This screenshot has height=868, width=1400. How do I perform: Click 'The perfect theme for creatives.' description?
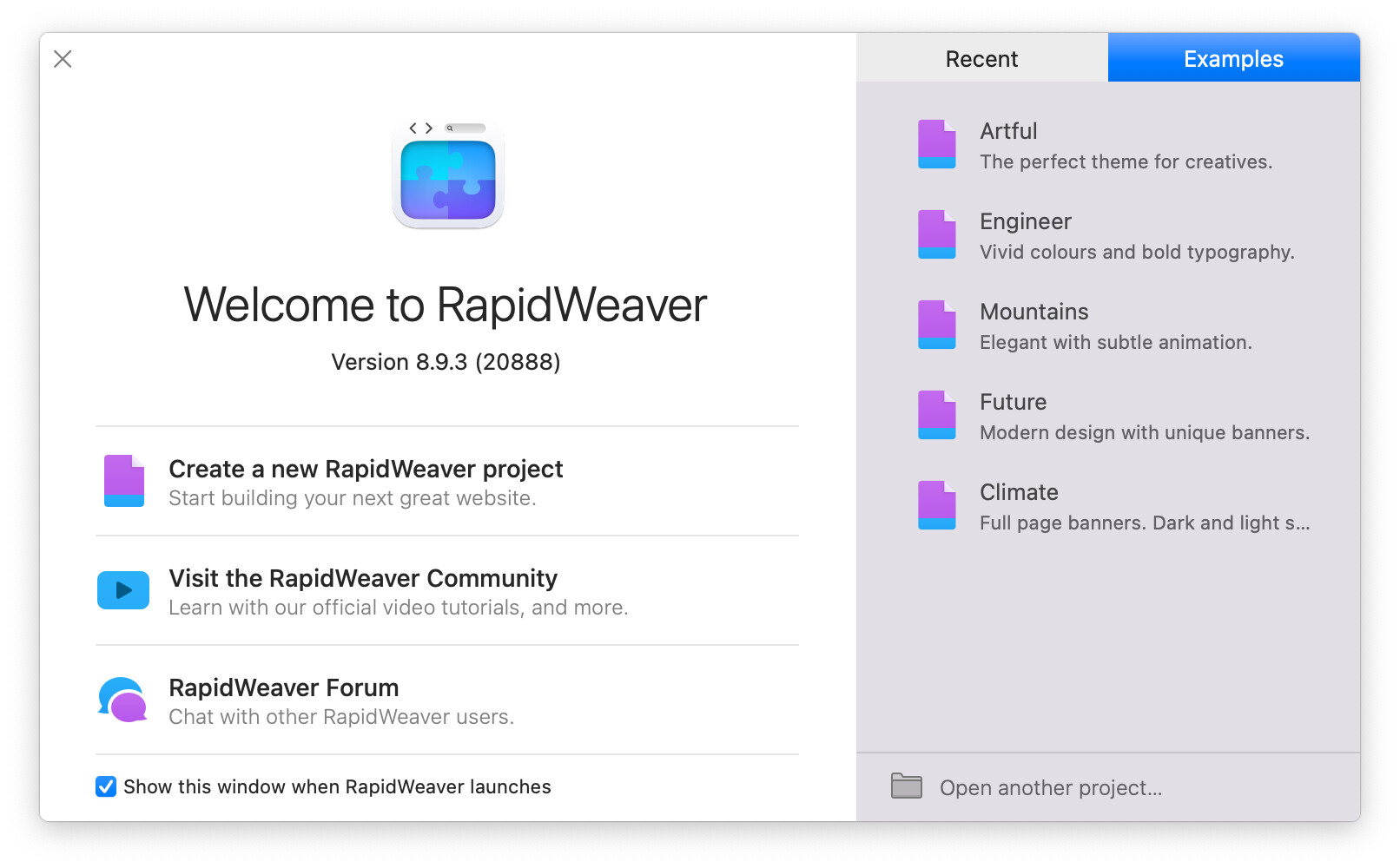1126,161
